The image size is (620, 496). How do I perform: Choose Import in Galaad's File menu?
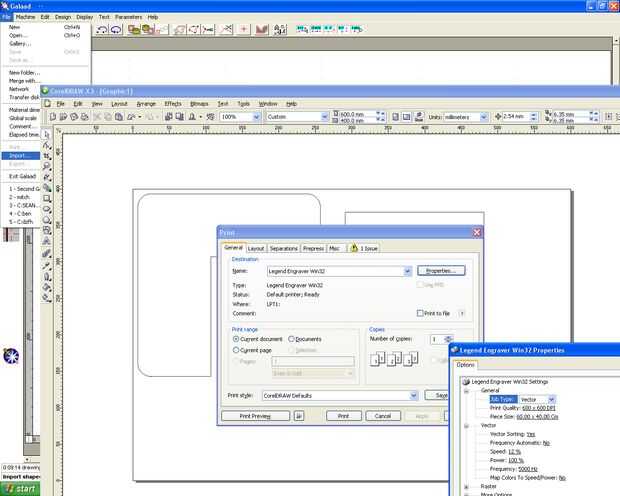click(x=21, y=155)
